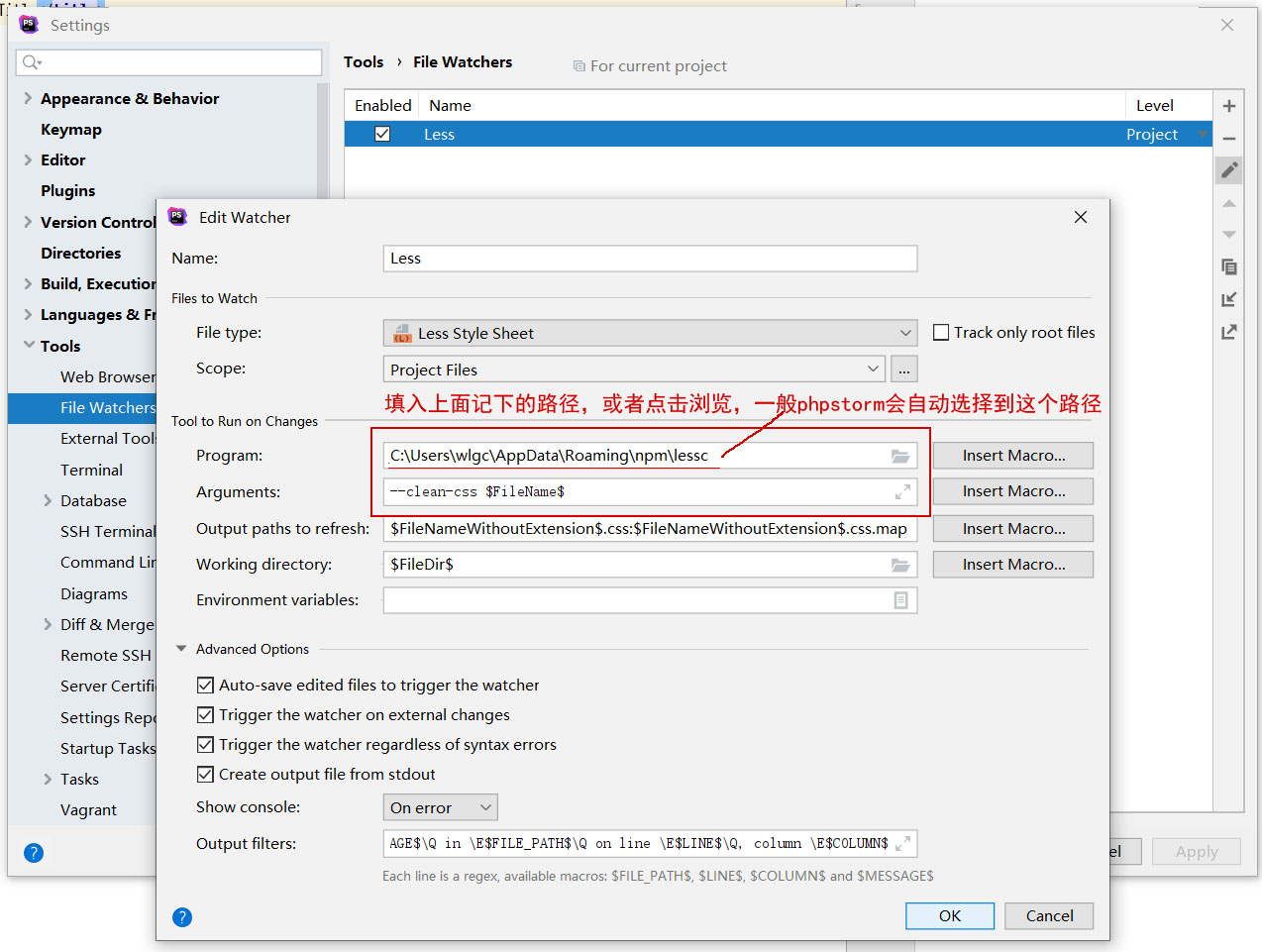Screen dimensions: 1262x952
Task: Select Plugins in settings tree
Action: point(68,190)
